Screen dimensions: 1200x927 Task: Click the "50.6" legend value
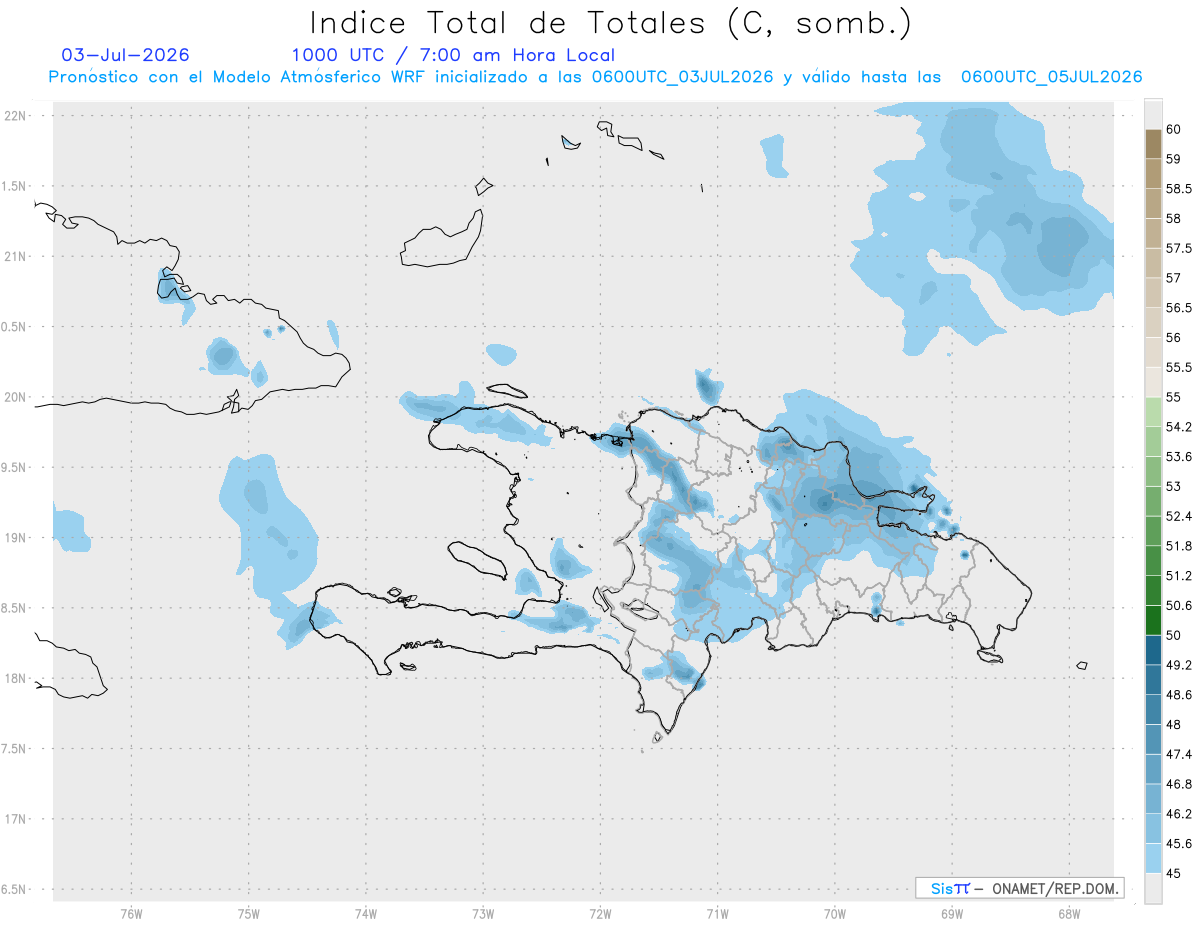tap(1178, 605)
